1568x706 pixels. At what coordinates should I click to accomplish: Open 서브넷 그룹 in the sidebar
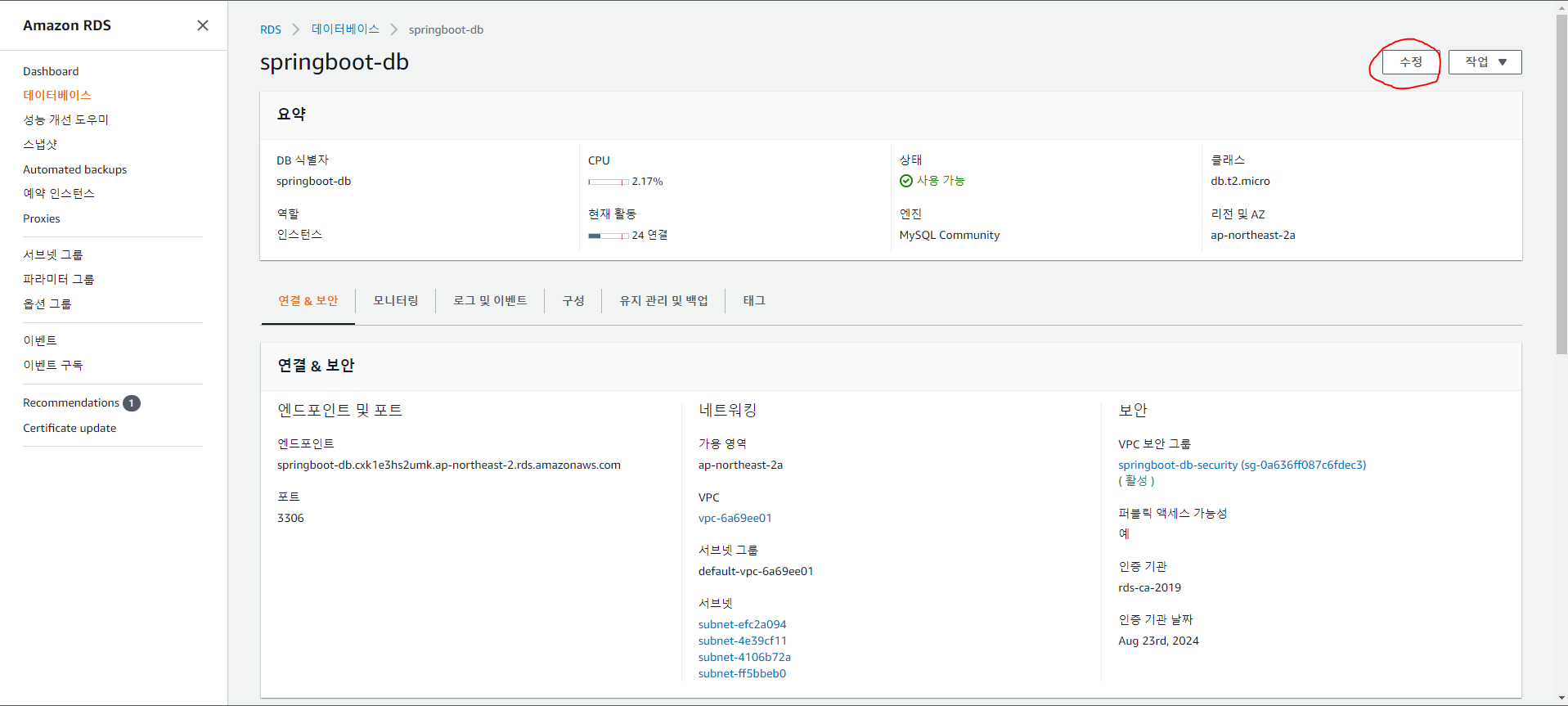tap(53, 255)
